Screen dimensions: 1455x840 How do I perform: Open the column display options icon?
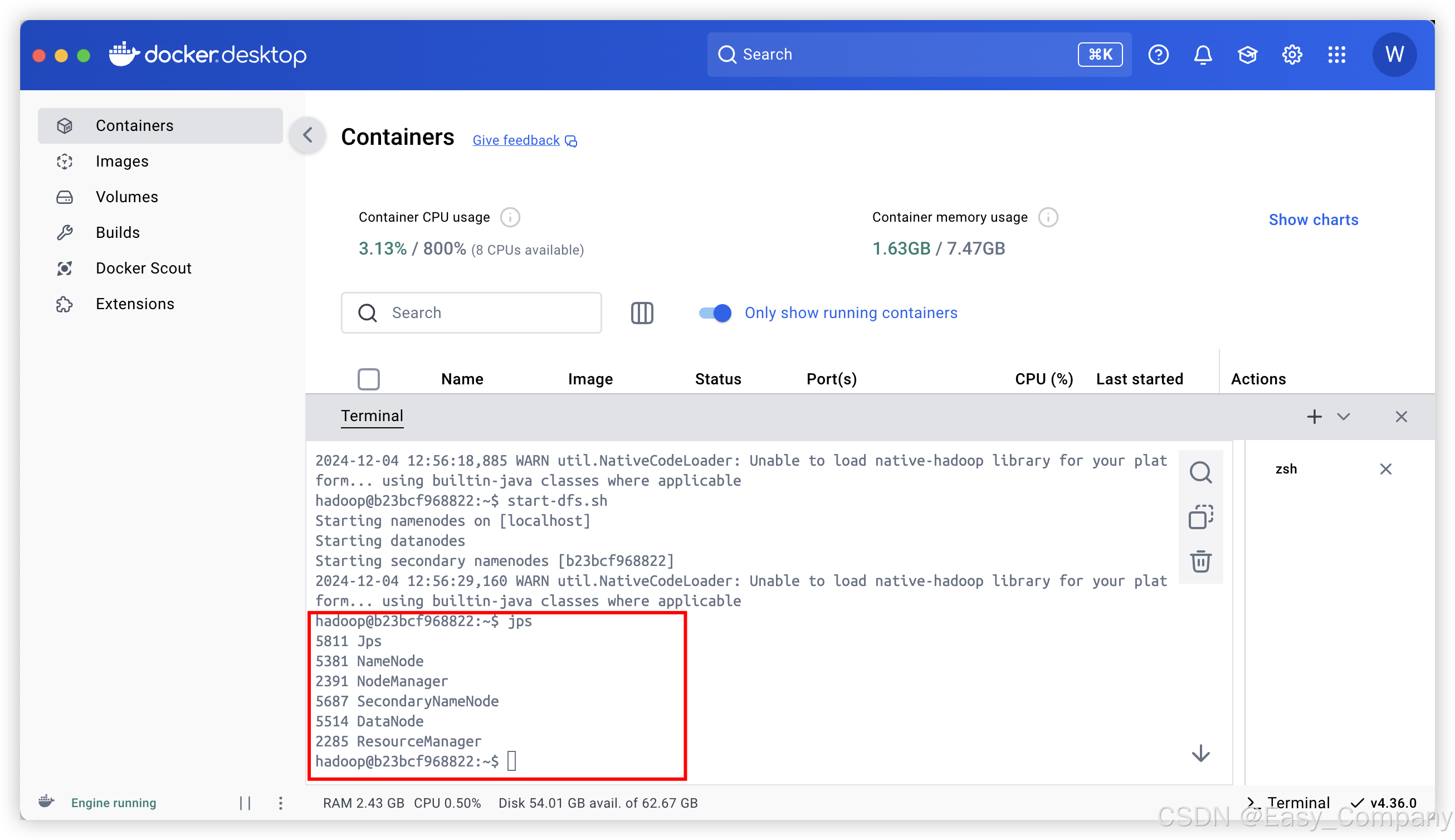point(642,312)
